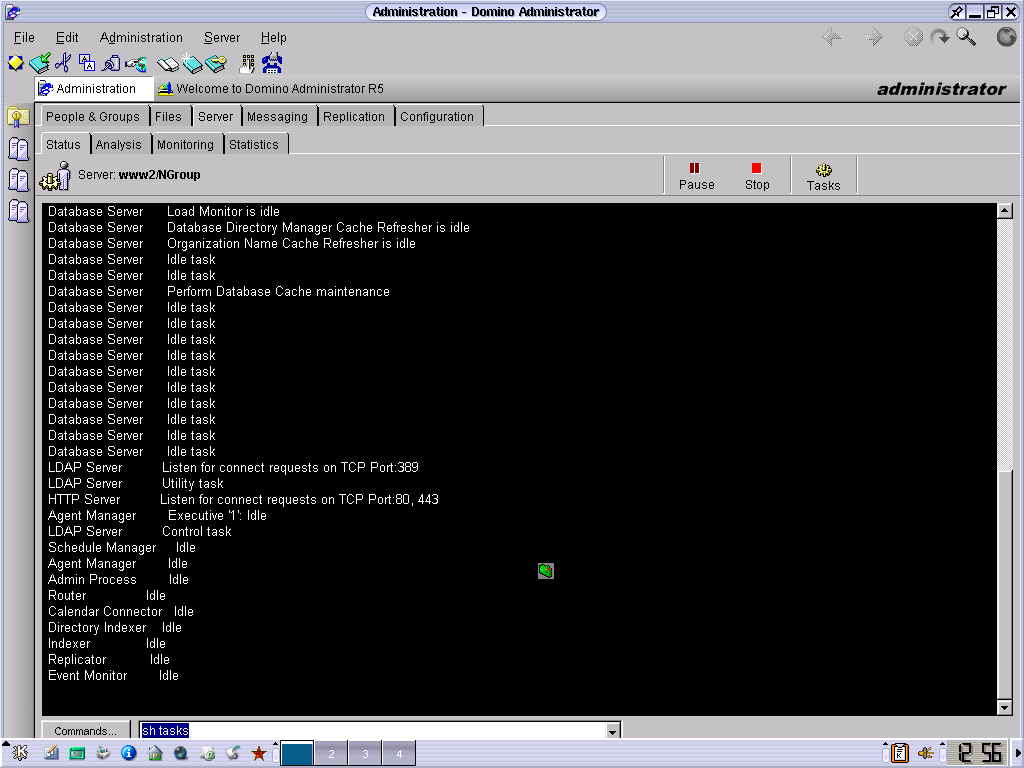Image resolution: width=1024 pixels, height=768 pixels.
Task: Open the File menu
Action: 24,38
